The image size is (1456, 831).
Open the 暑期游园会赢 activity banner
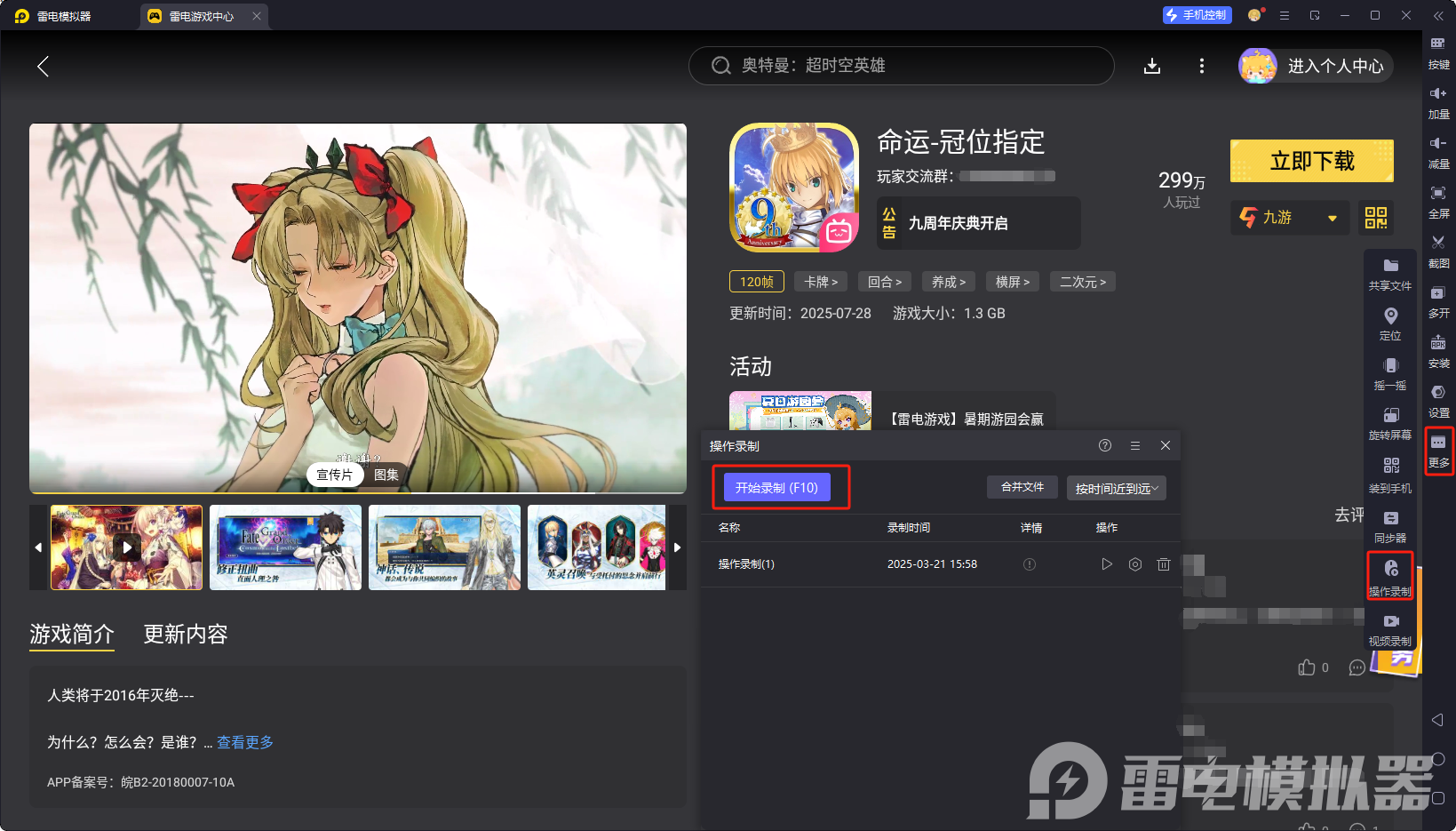pyautogui.click(x=893, y=412)
